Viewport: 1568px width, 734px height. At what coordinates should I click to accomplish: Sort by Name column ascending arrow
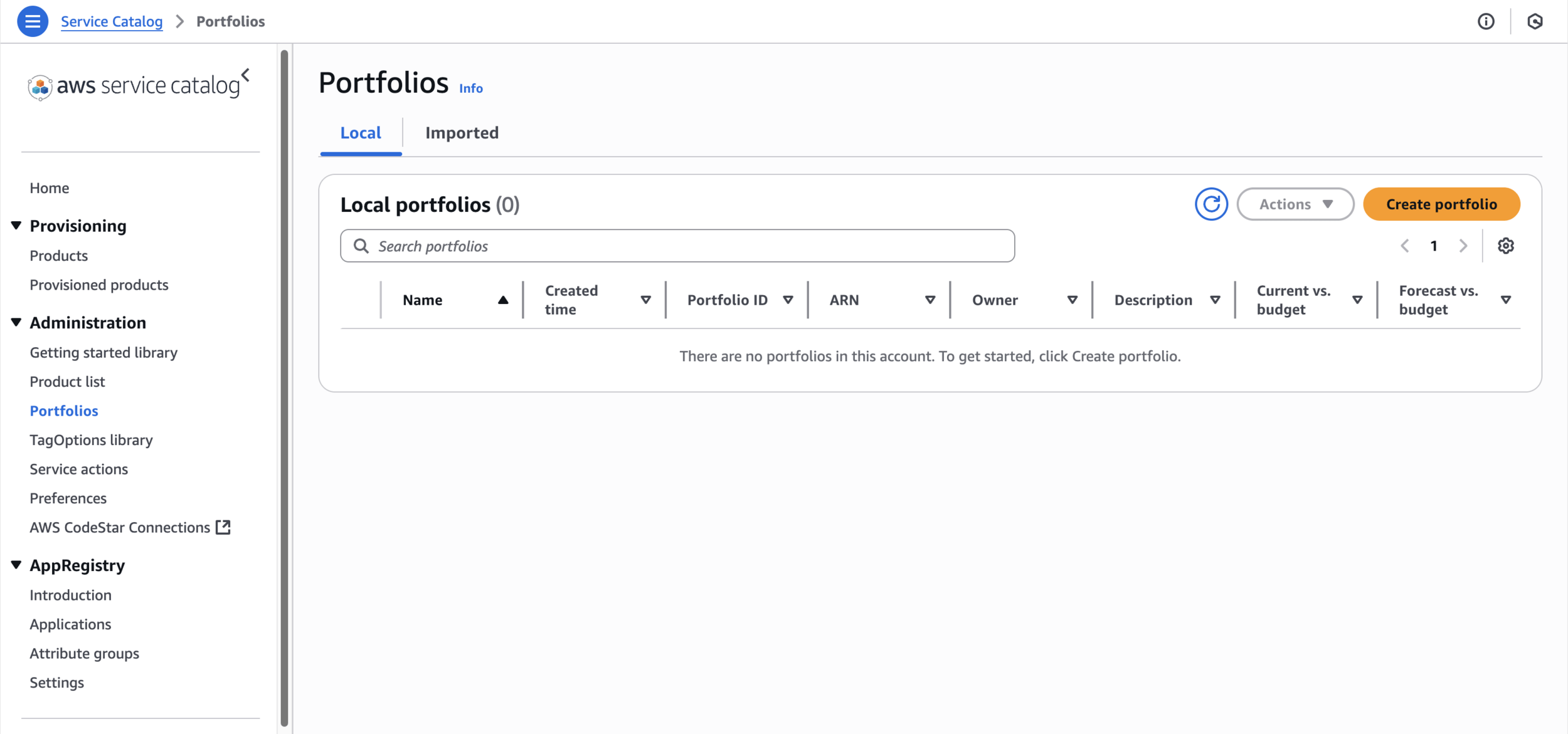[x=502, y=300]
